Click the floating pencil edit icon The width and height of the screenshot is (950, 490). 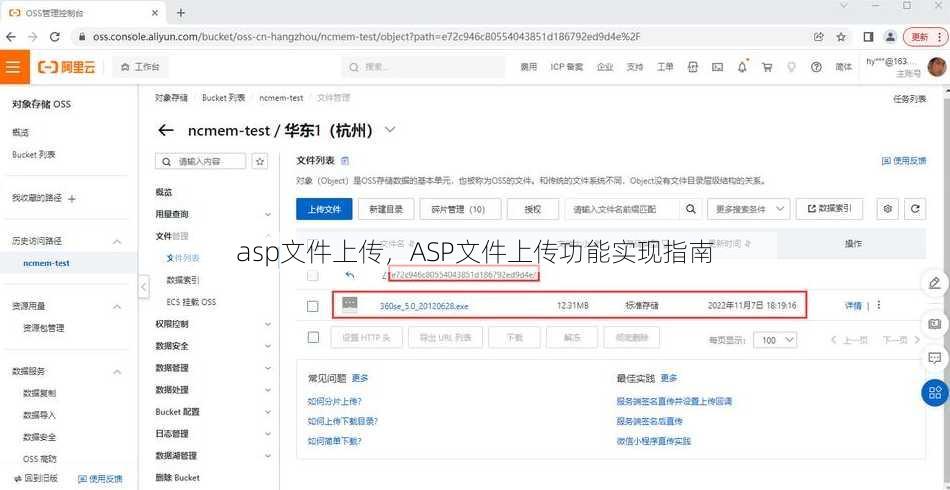(x=934, y=282)
